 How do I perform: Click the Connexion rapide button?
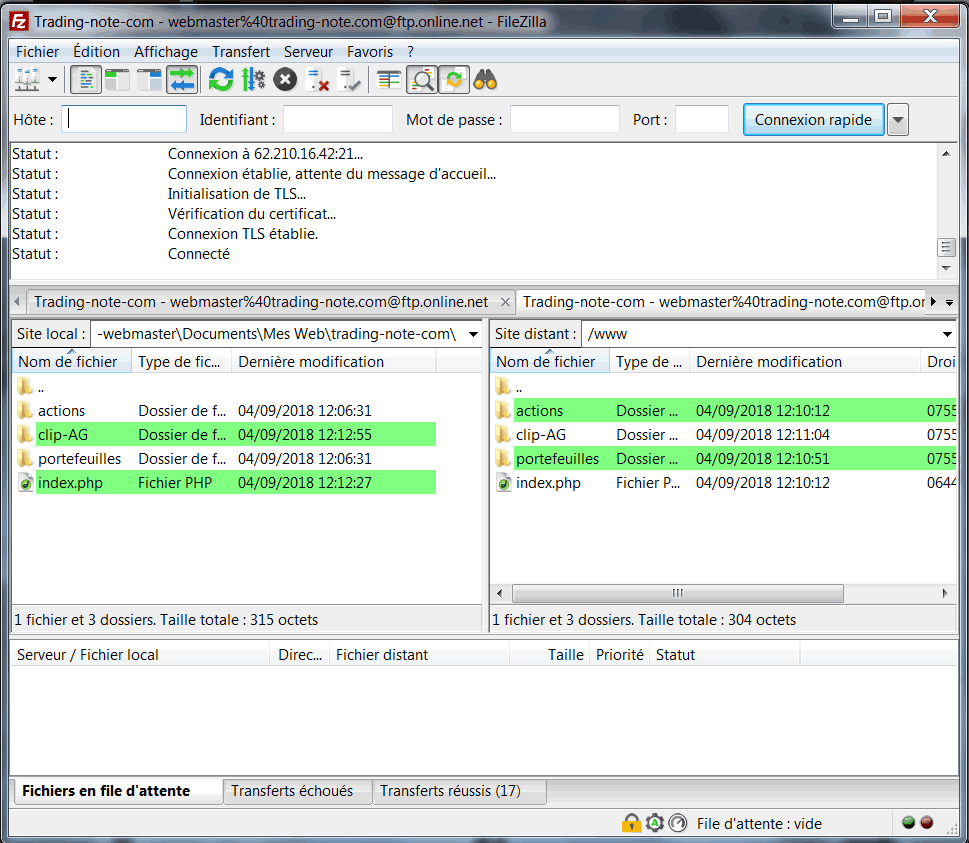tap(813, 120)
